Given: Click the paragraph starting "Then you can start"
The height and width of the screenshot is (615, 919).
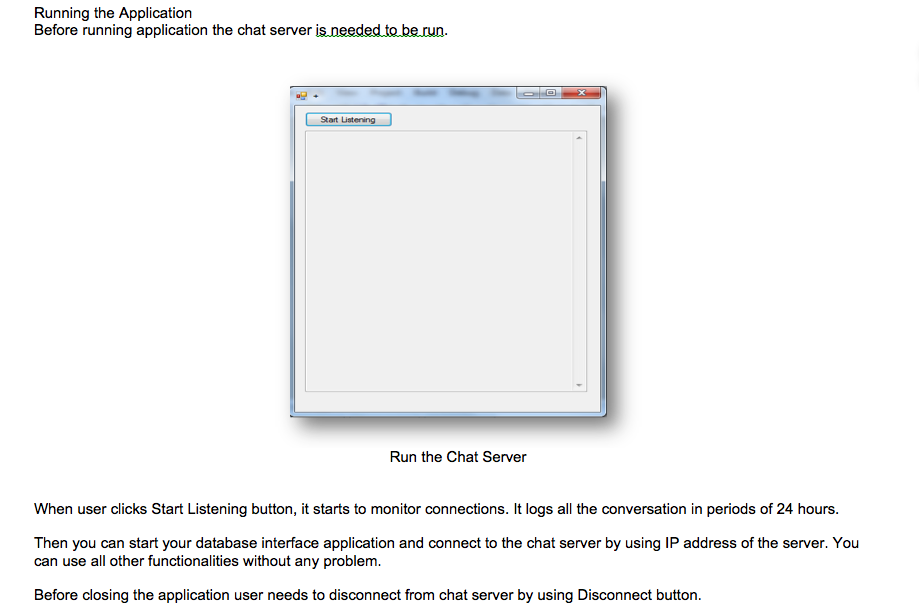Looking at the screenshot, I should [x=446, y=543].
